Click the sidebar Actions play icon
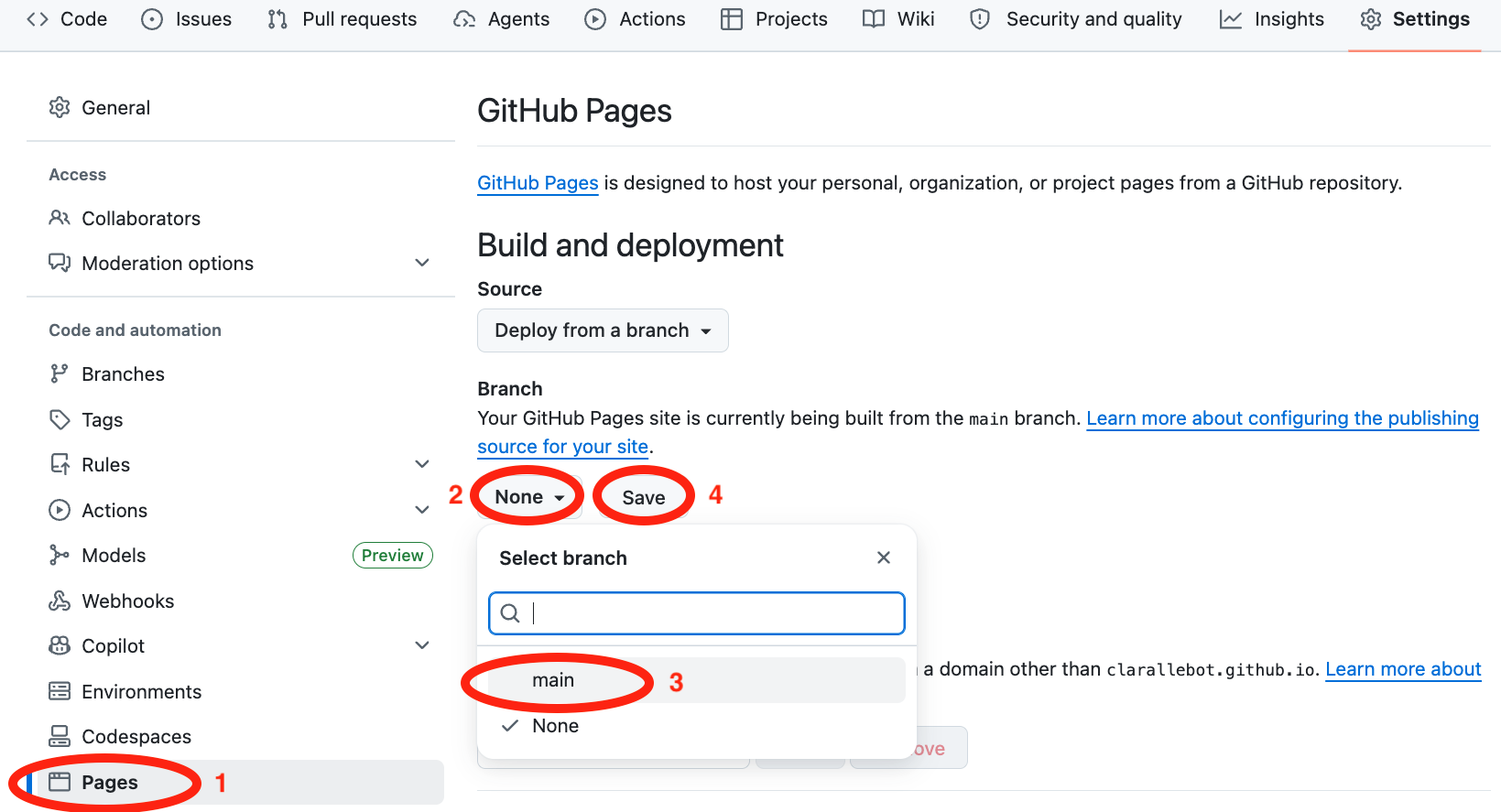The image size is (1501, 812). click(60, 510)
